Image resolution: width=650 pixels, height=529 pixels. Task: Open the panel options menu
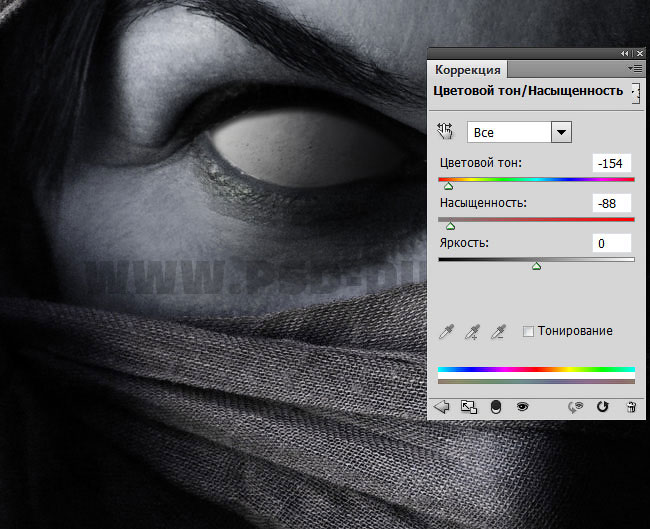pyautogui.click(x=635, y=68)
